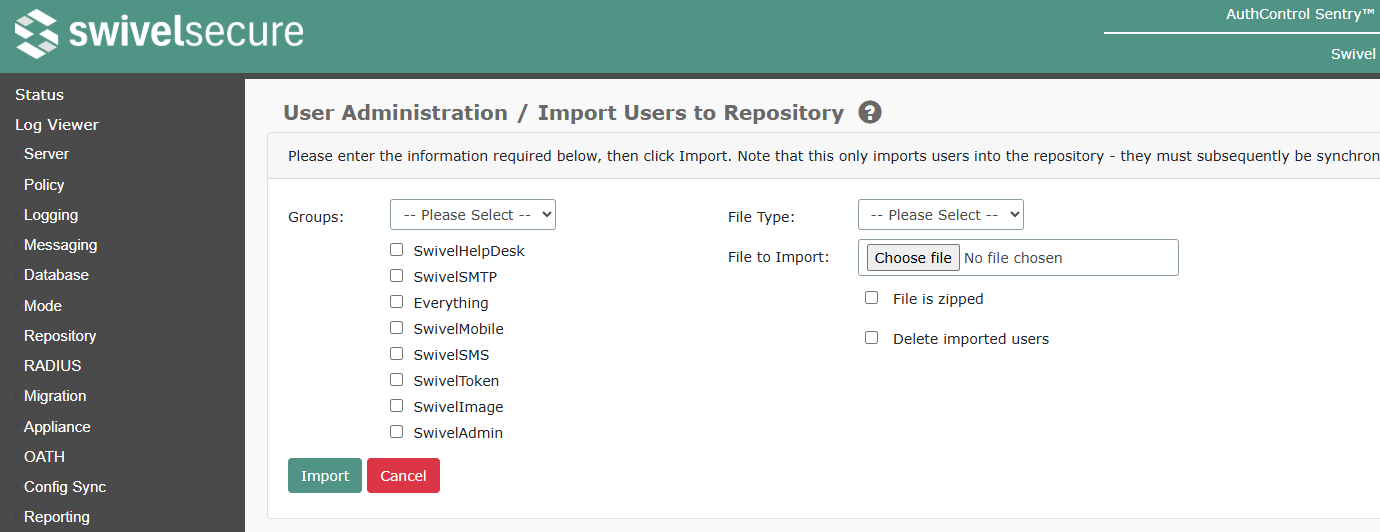The width and height of the screenshot is (1380, 532).
Task: Open Reporting in the sidebar
Action: point(57,517)
